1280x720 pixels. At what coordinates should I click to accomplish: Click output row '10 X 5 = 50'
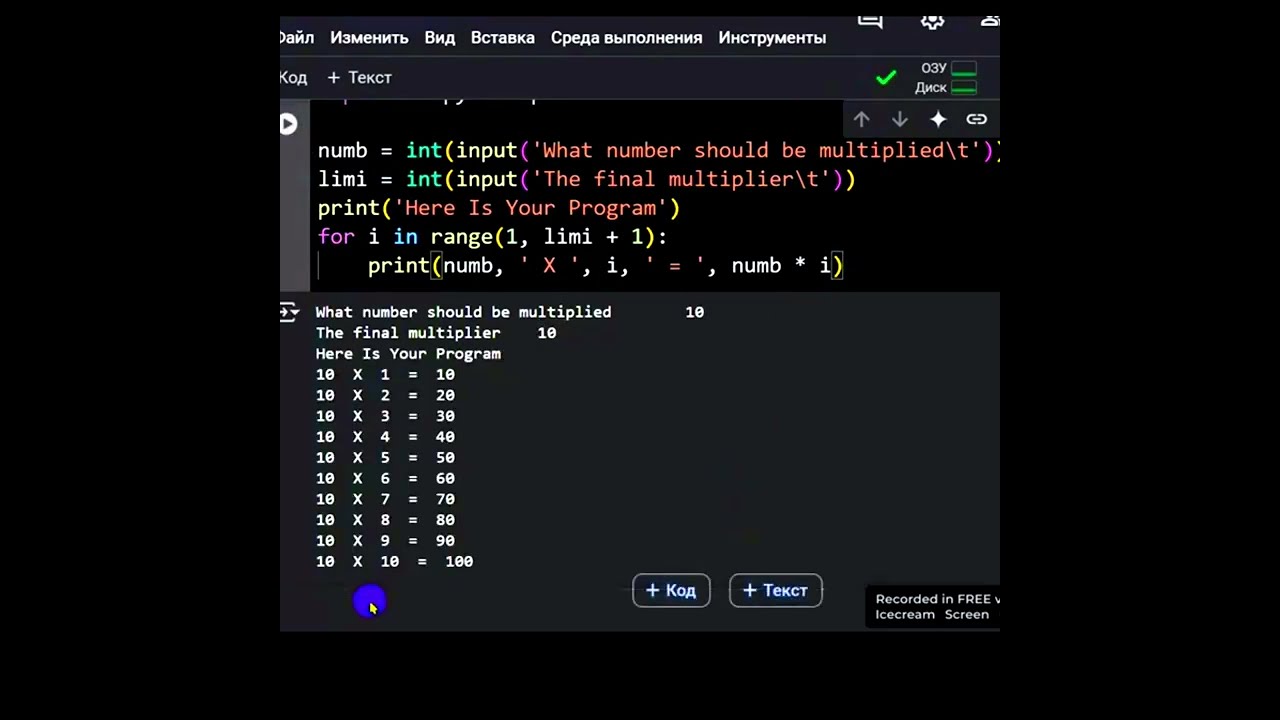(x=385, y=458)
